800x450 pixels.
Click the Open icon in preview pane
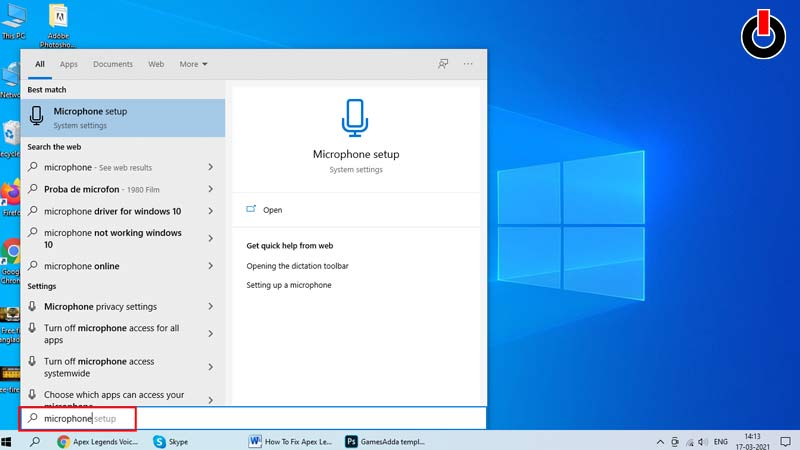coord(251,209)
